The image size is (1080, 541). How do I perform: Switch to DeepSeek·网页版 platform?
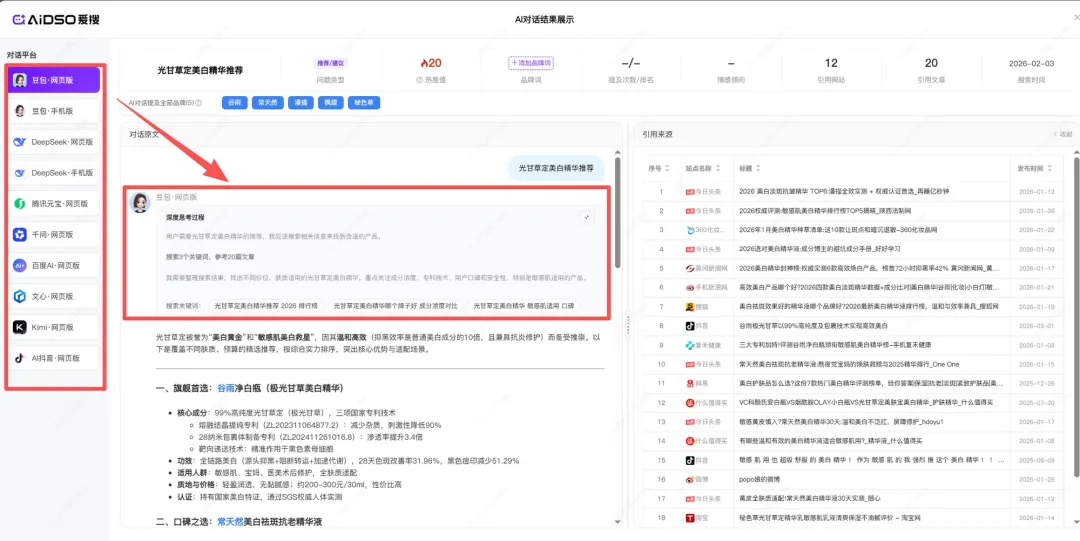(x=53, y=142)
